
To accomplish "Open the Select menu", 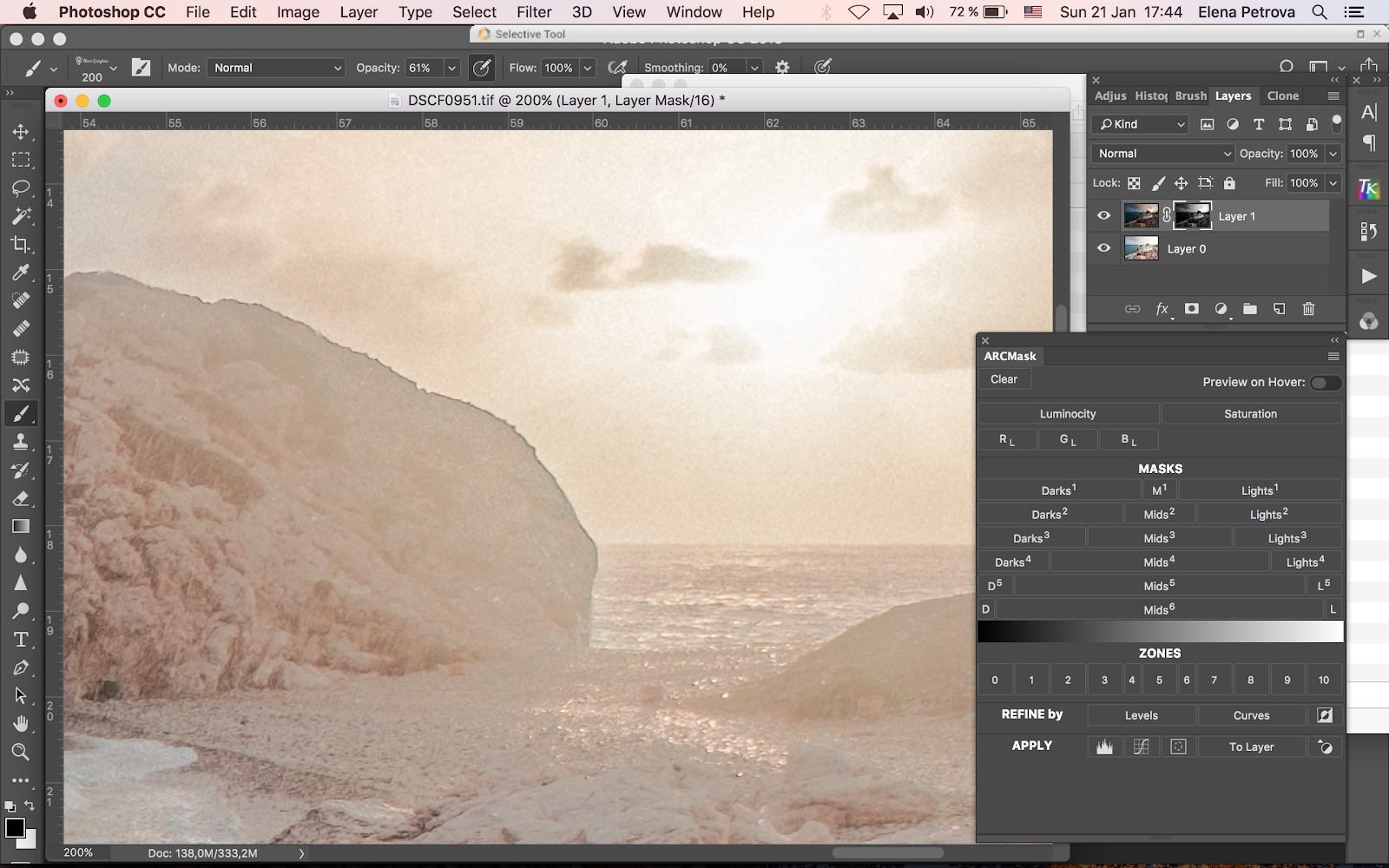I will tap(474, 12).
